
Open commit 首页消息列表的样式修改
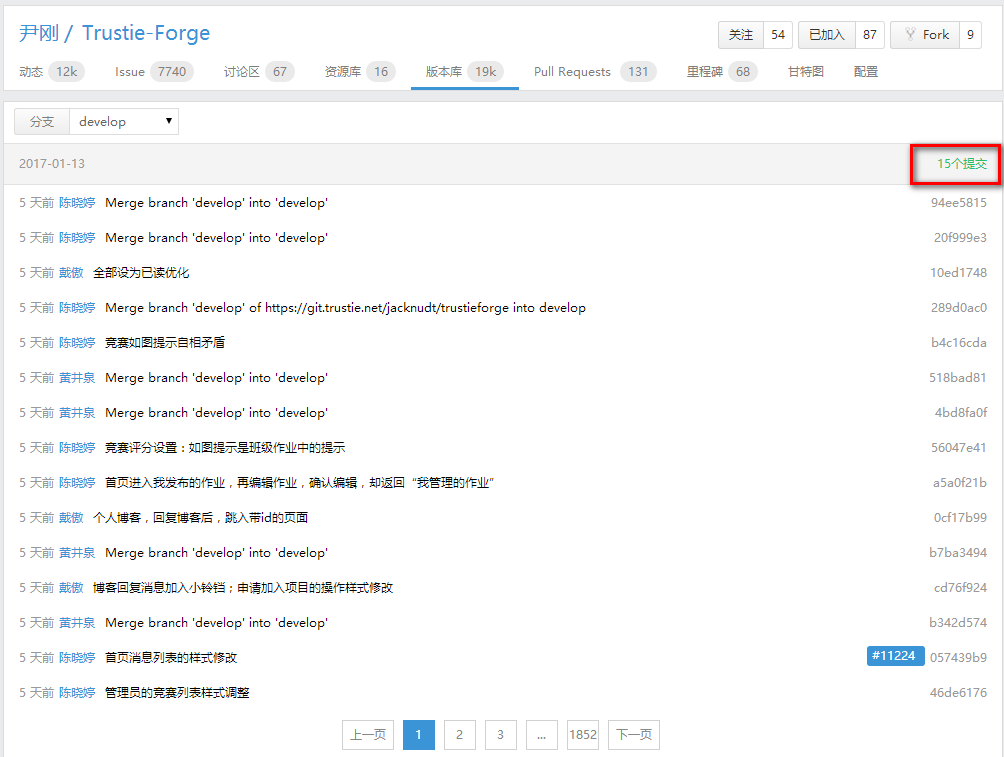(x=171, y=658)
